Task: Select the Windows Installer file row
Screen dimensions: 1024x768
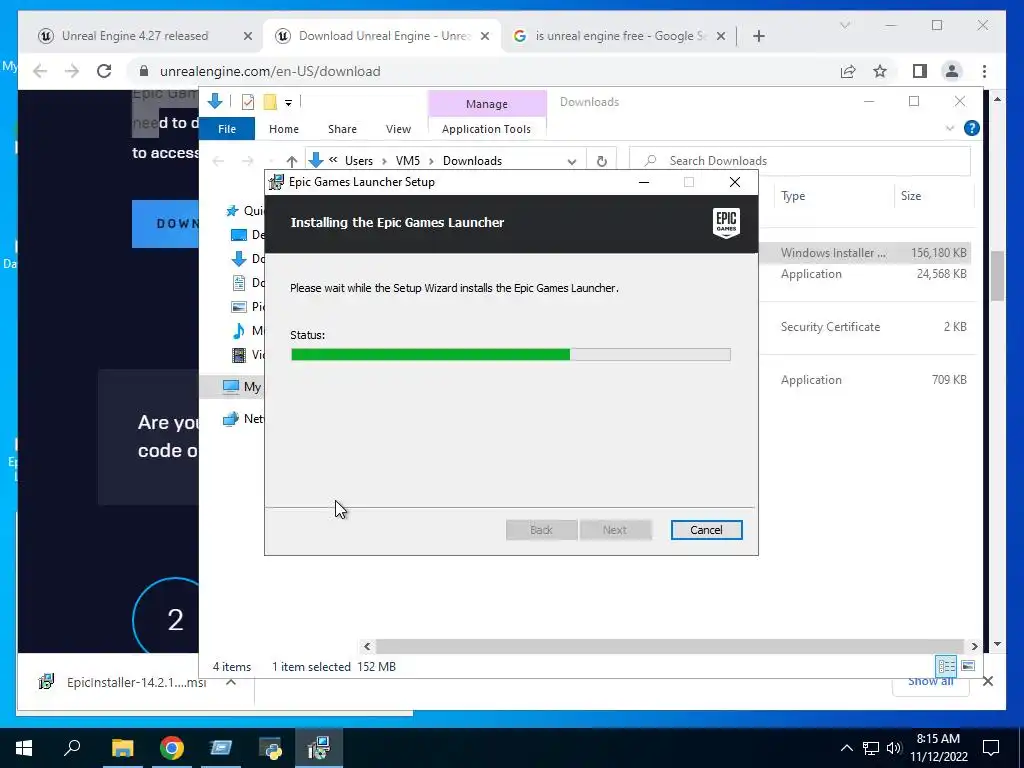Action: click(x=865, y=253)
